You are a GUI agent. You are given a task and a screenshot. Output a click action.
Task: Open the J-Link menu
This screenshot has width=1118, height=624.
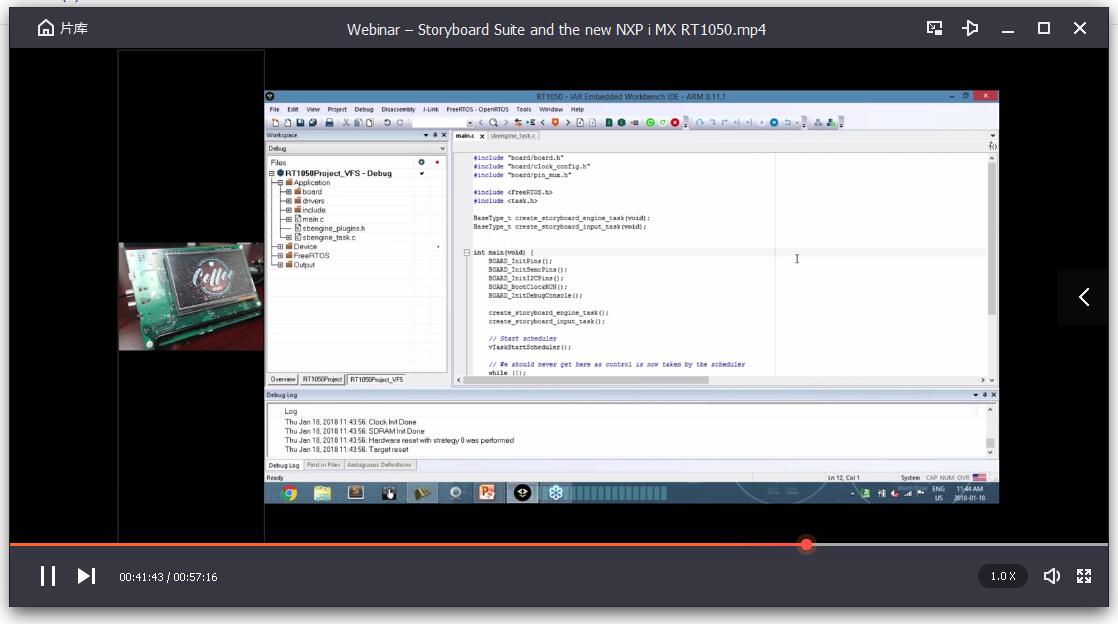coord(431,110)
